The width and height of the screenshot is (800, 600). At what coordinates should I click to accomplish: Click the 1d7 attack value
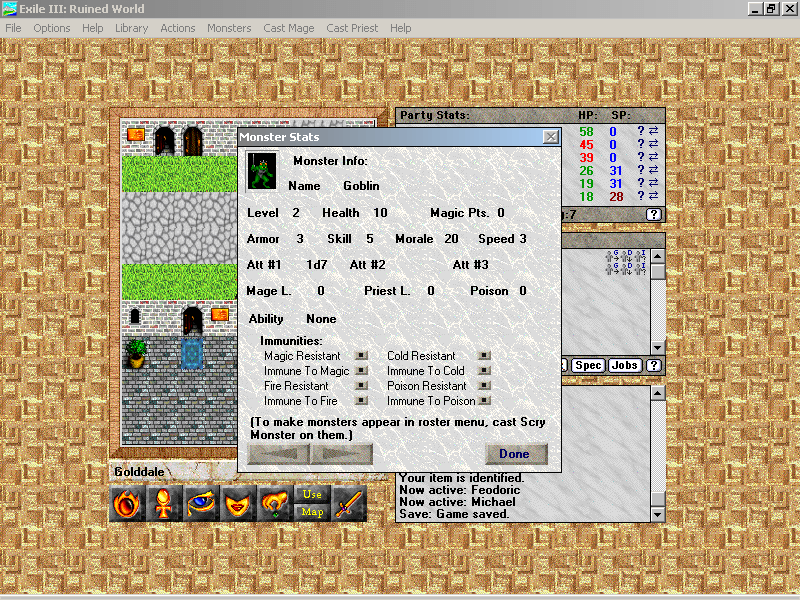click(316, 265)
